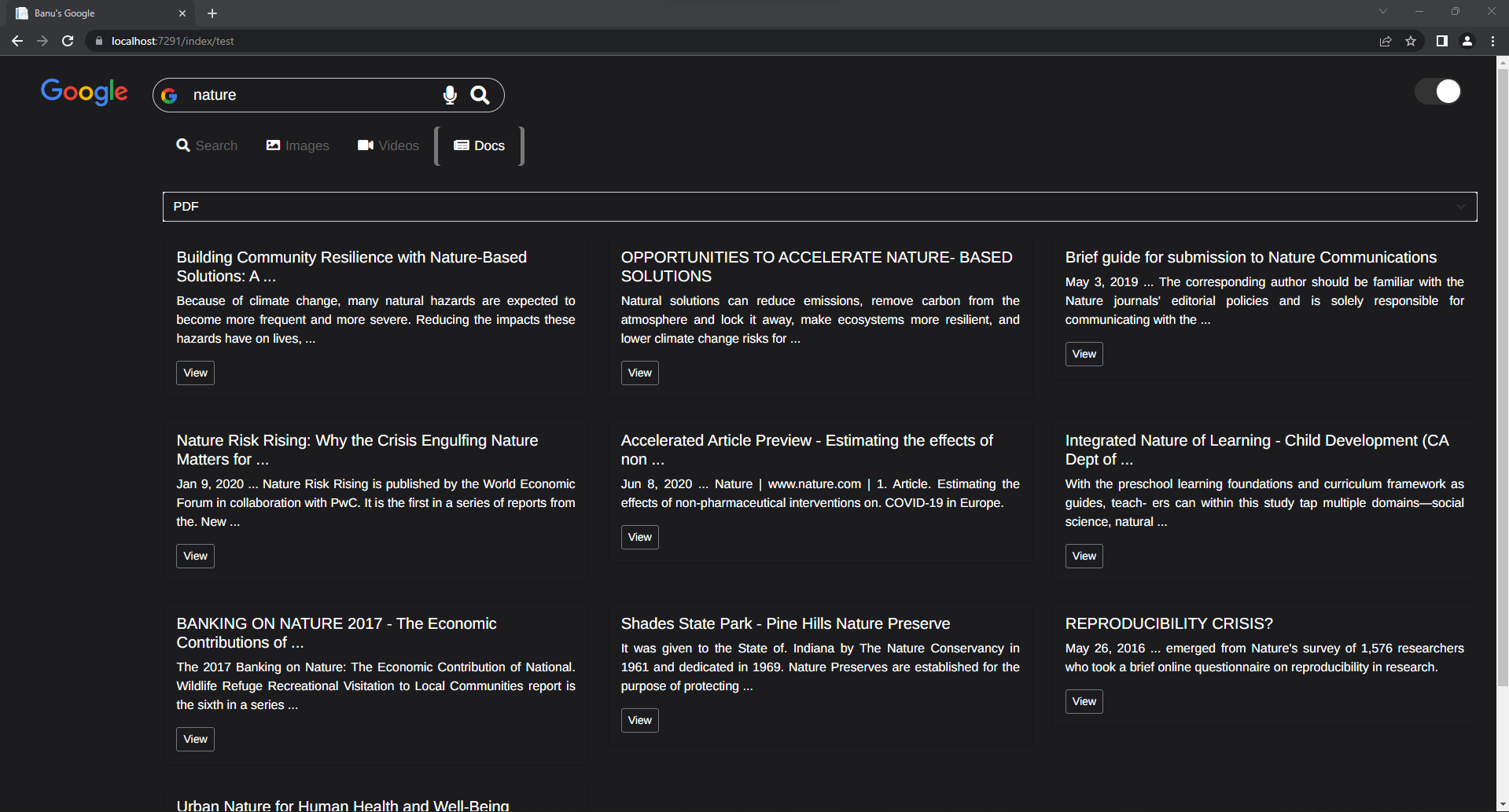Image resolution: width=1509 pixels, height=812 pixels.
Task: Switch to the Docs results tab
Action: click(x=478, y=145)
